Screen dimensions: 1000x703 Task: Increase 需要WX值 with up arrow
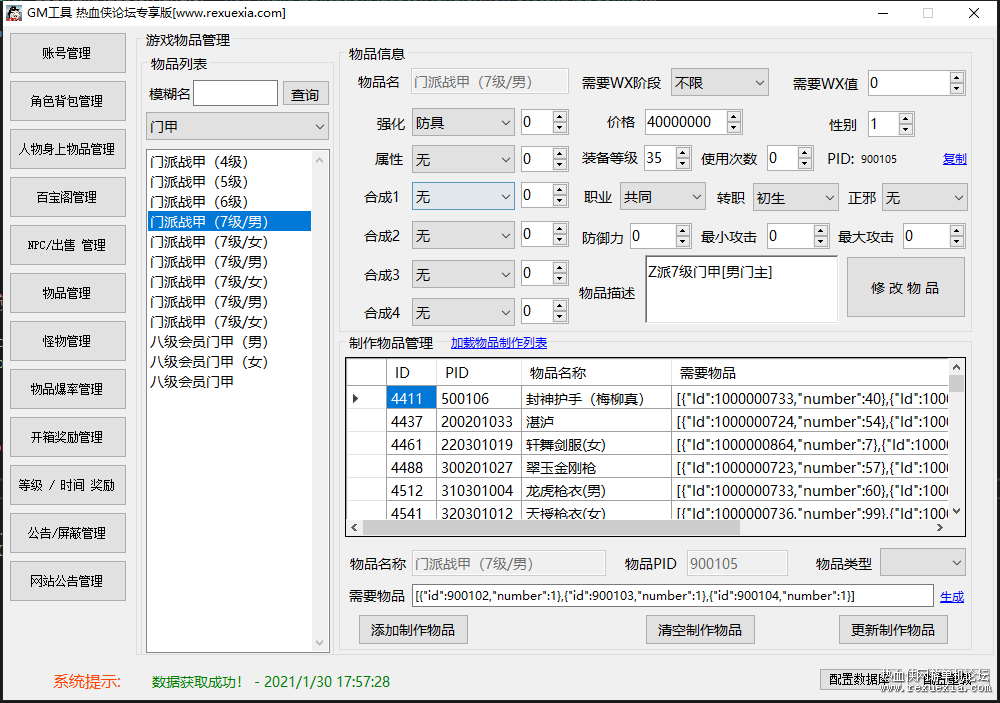coord(956,77)
